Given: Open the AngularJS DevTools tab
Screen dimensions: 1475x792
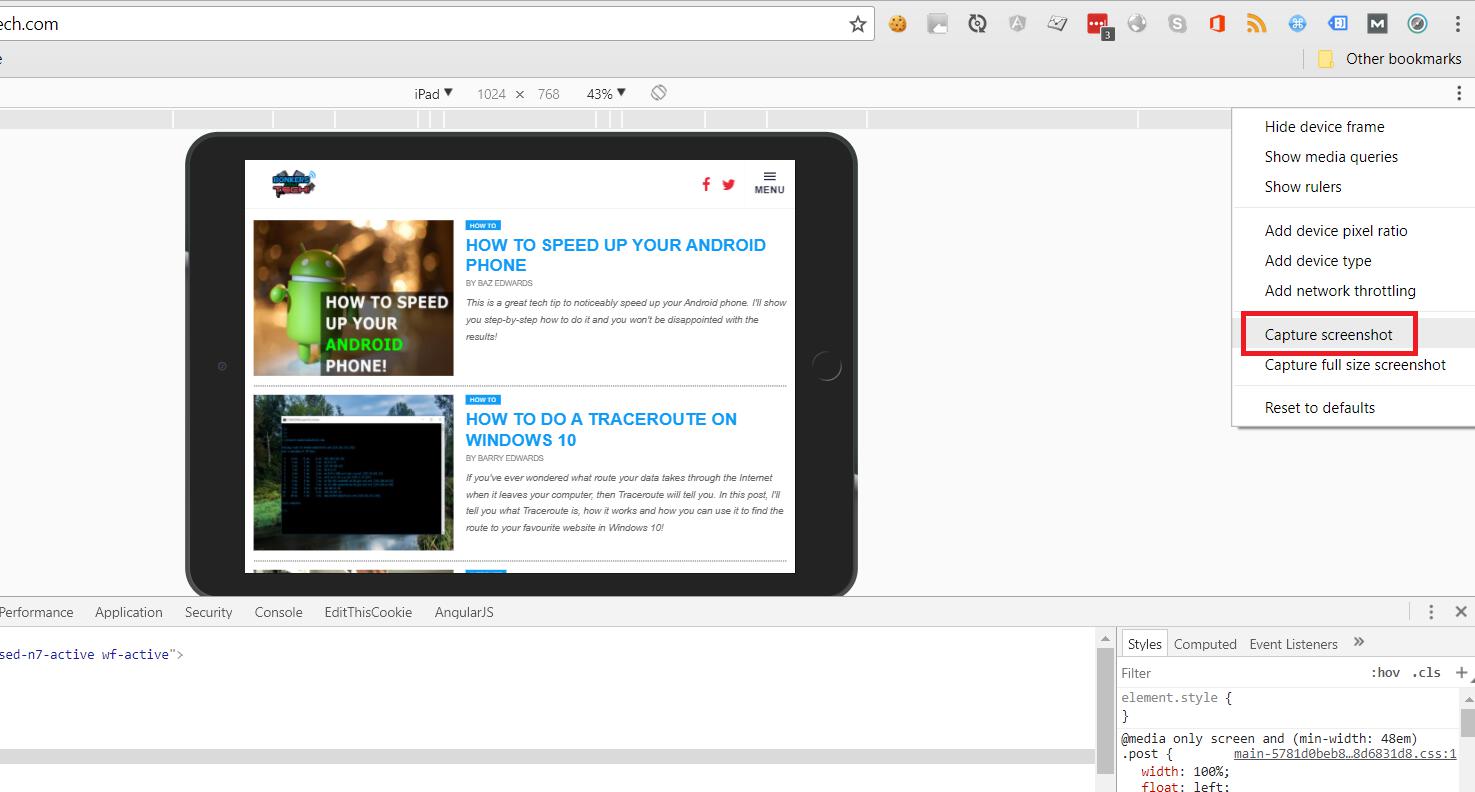Looking at the screenshot, I should point(464,612).
